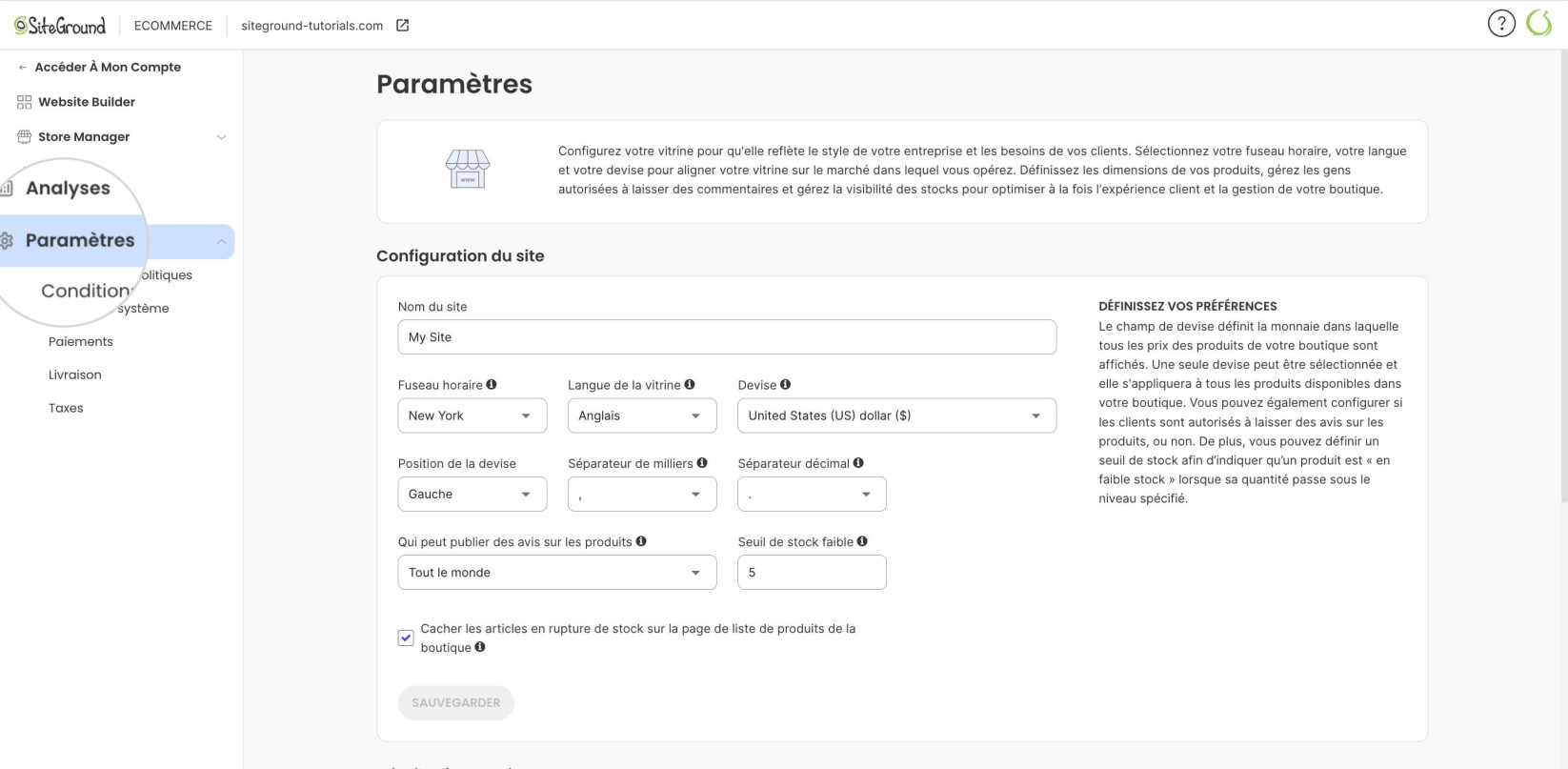Open Store Manager in the sidebar
Viewport: 1568px width, 769px height.
point(84,137)
